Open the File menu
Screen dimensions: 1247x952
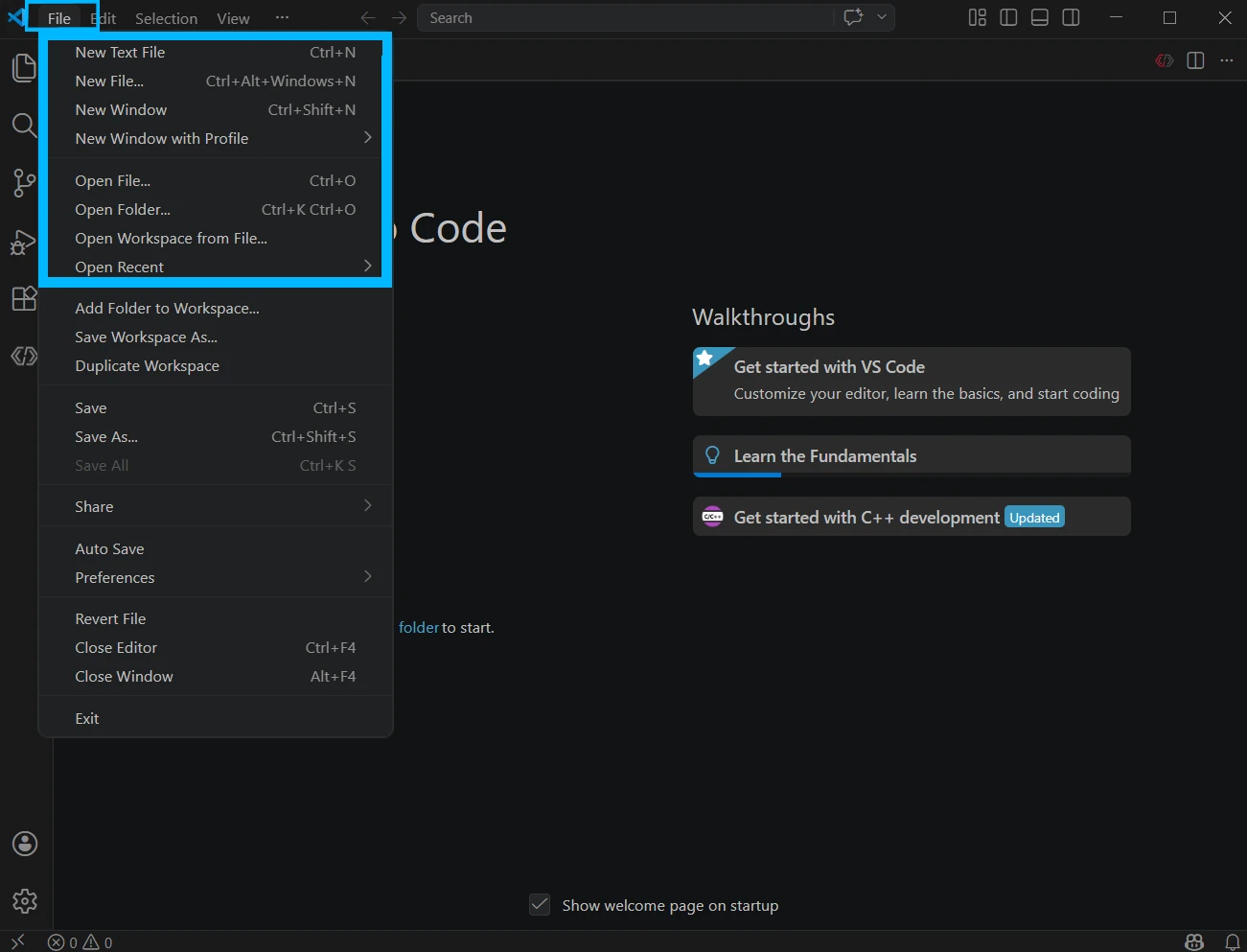[x=59, y=18]
